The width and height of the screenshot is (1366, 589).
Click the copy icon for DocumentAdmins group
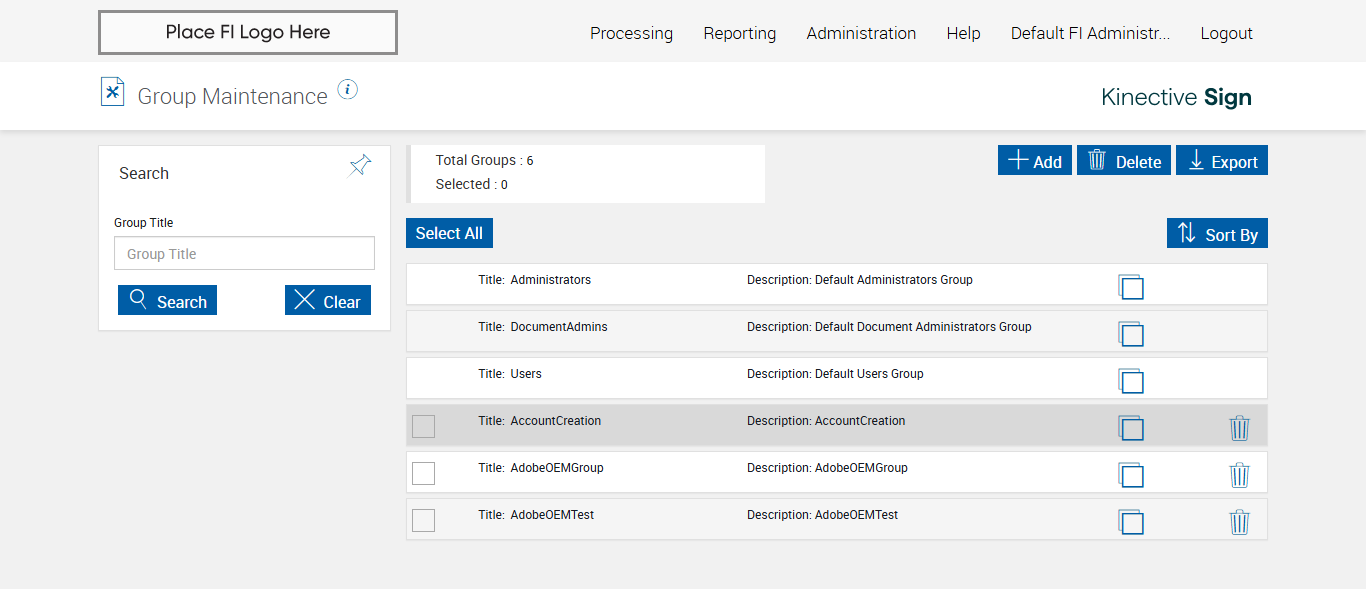click(1131, 334)
